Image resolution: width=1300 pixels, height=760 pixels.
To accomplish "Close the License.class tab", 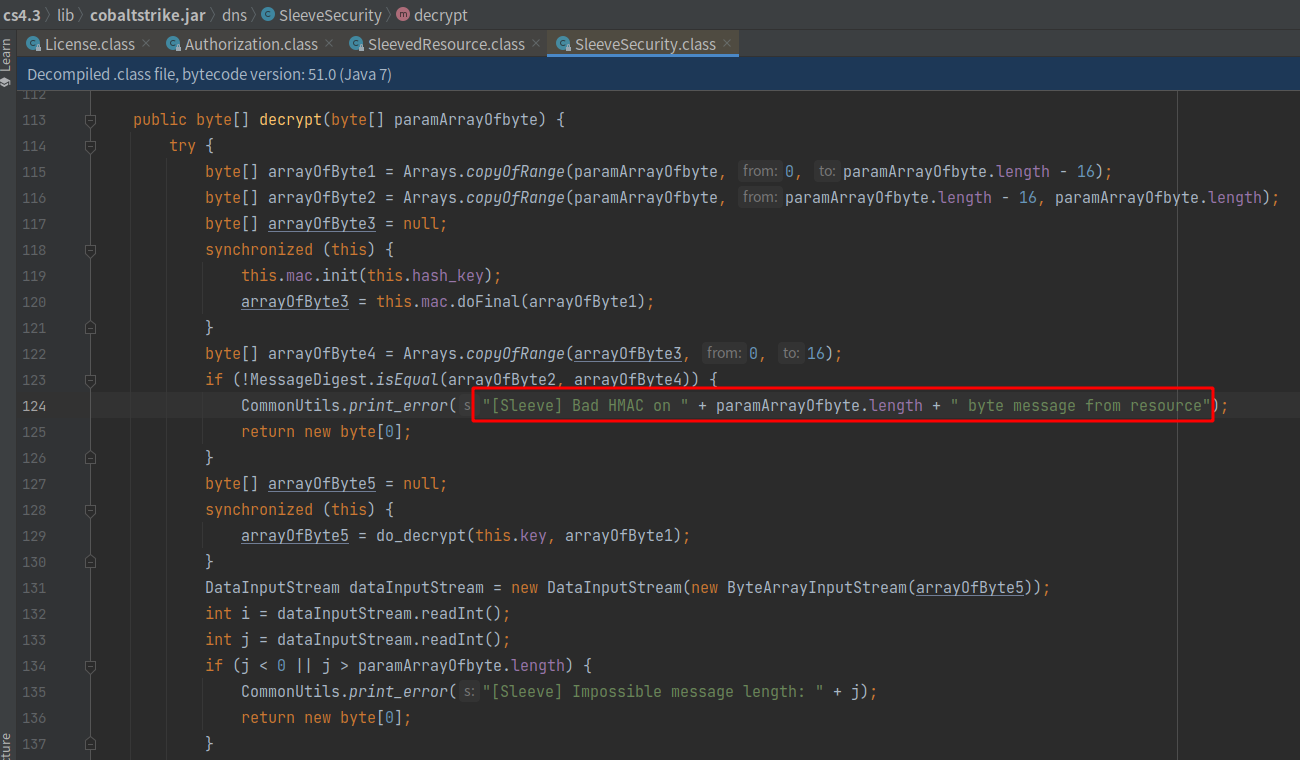I will pos(146,43).
